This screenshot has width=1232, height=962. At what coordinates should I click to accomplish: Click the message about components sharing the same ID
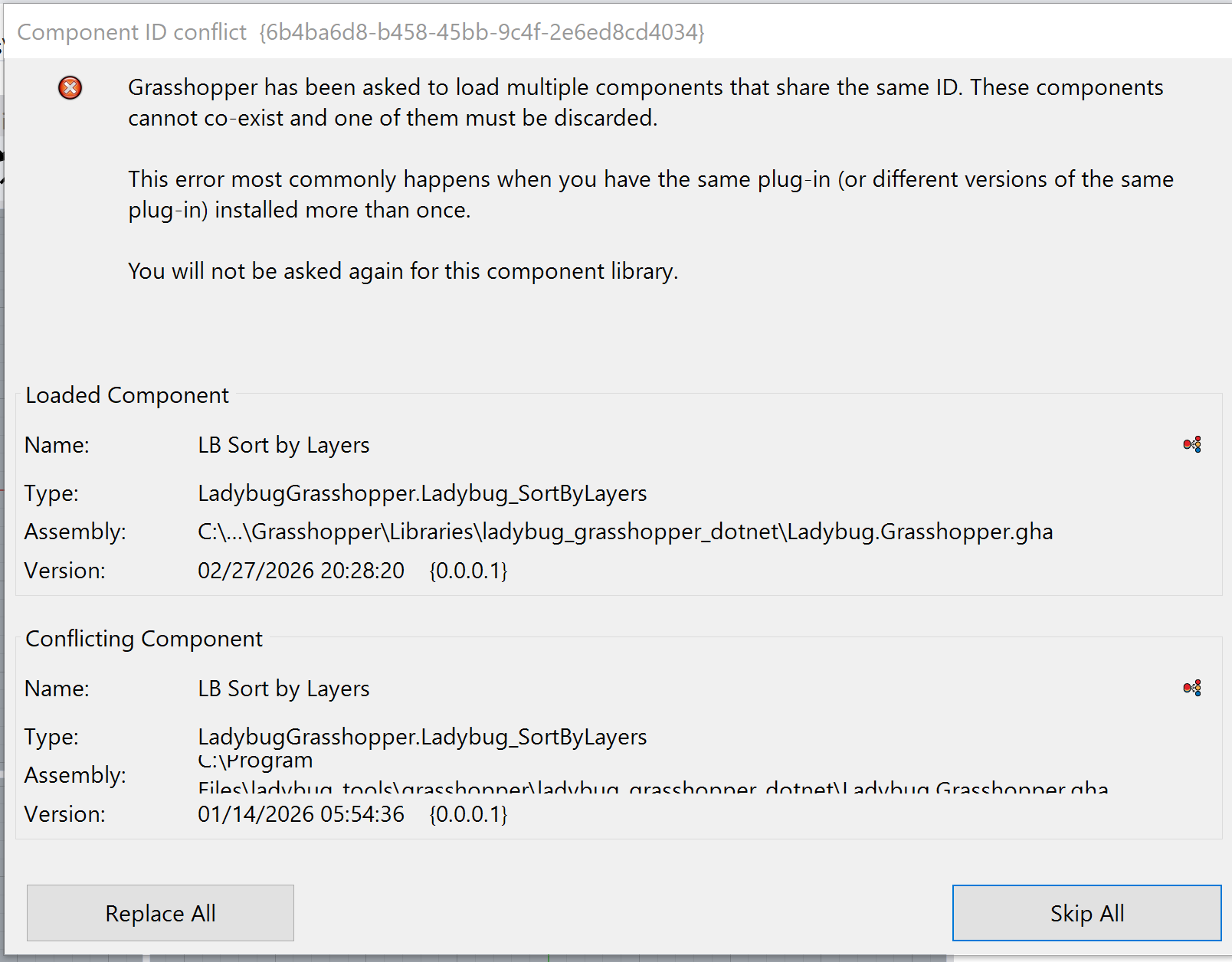click(x=645, y=103)
